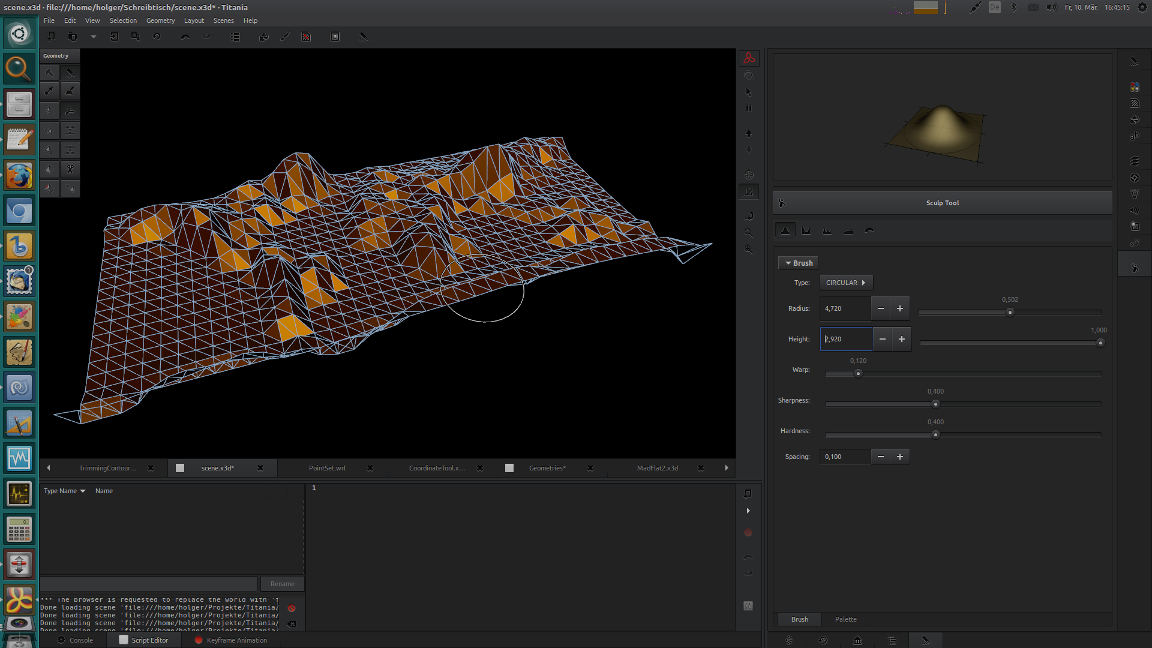Click the Sharpness slider handle
Screen dimensions: 1152x648
point(935,404)
